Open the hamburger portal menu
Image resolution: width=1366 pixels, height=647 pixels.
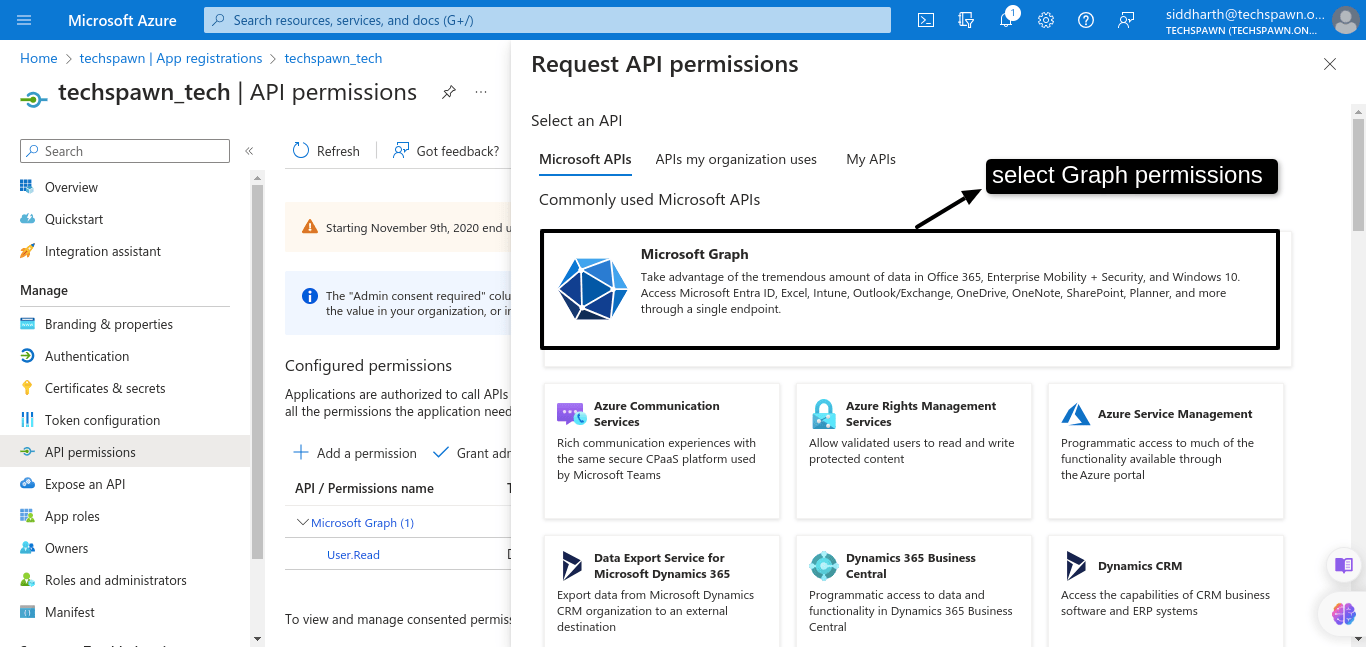coord(24,20)
